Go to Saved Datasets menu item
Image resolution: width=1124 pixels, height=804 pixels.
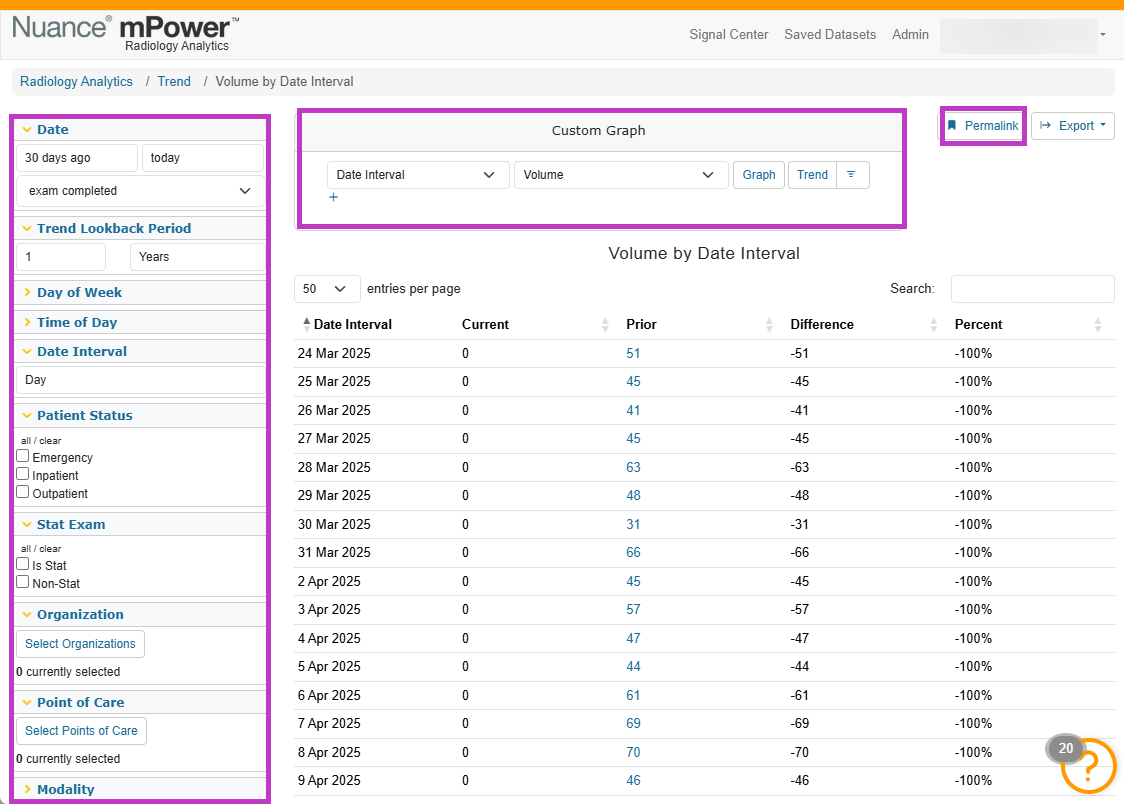830,34
